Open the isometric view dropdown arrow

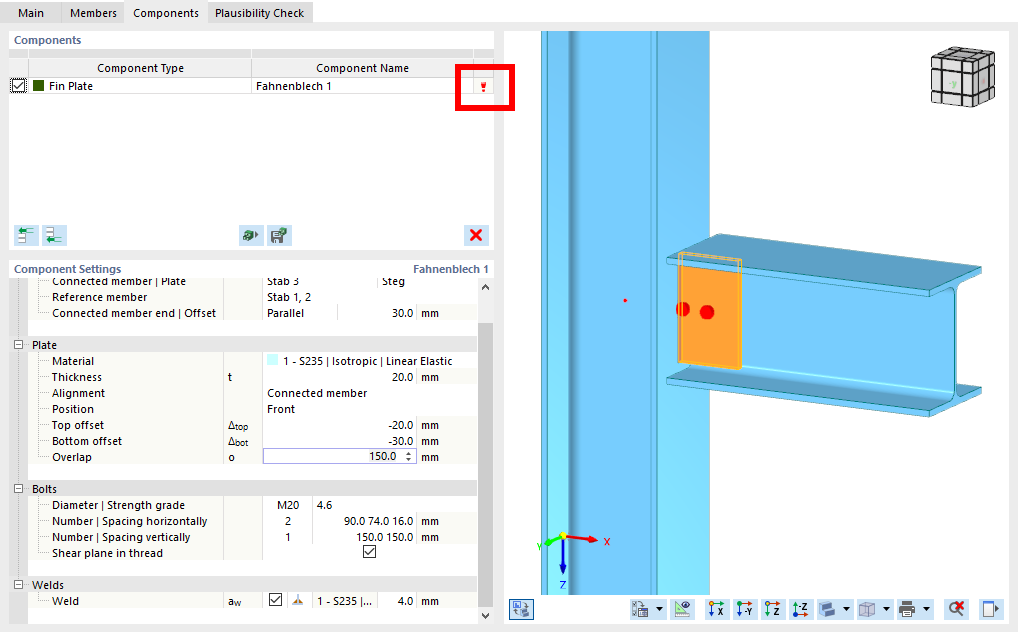pyautogui.click(x=886, y=609)
